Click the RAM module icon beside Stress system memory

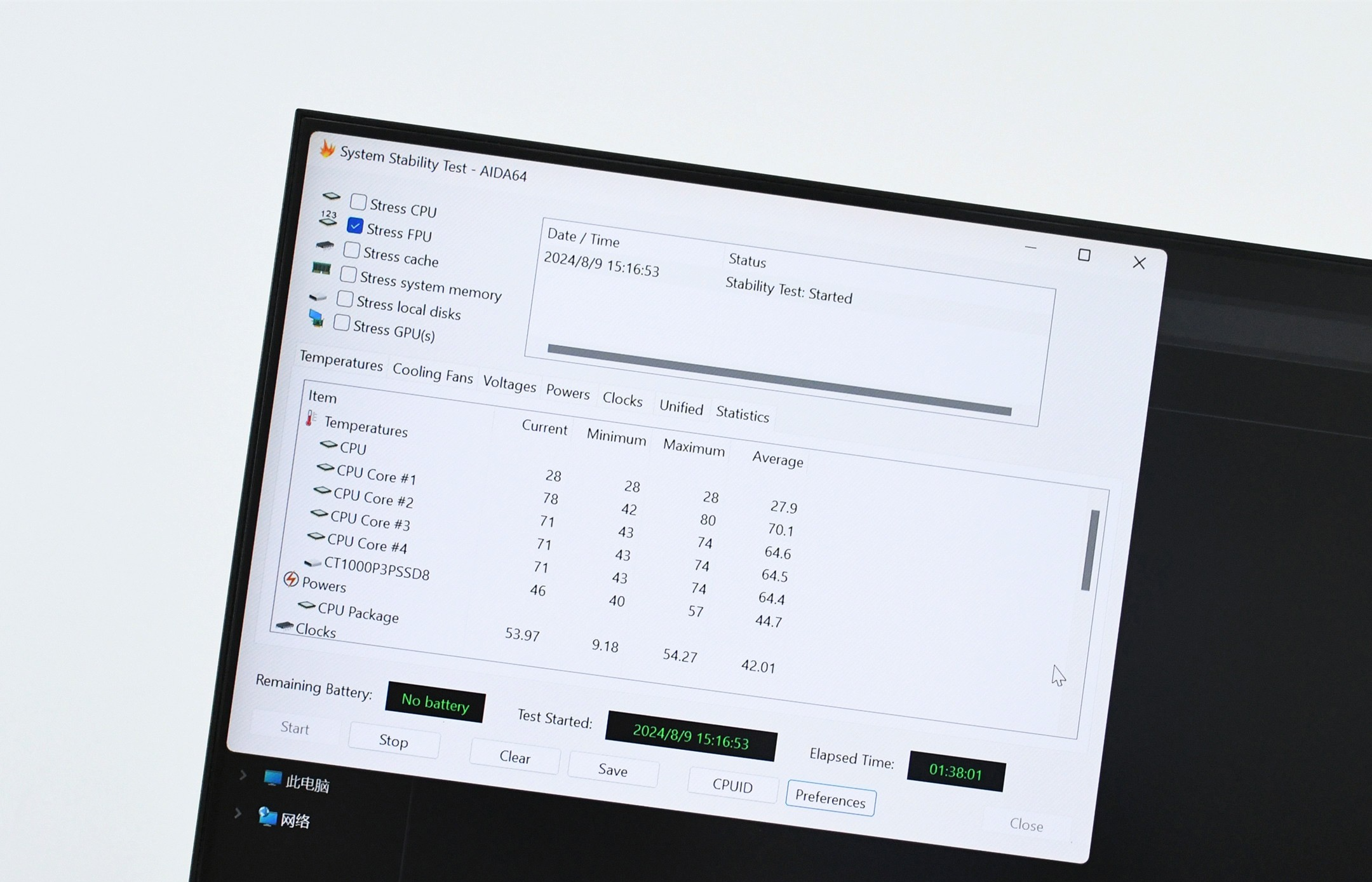321,269
